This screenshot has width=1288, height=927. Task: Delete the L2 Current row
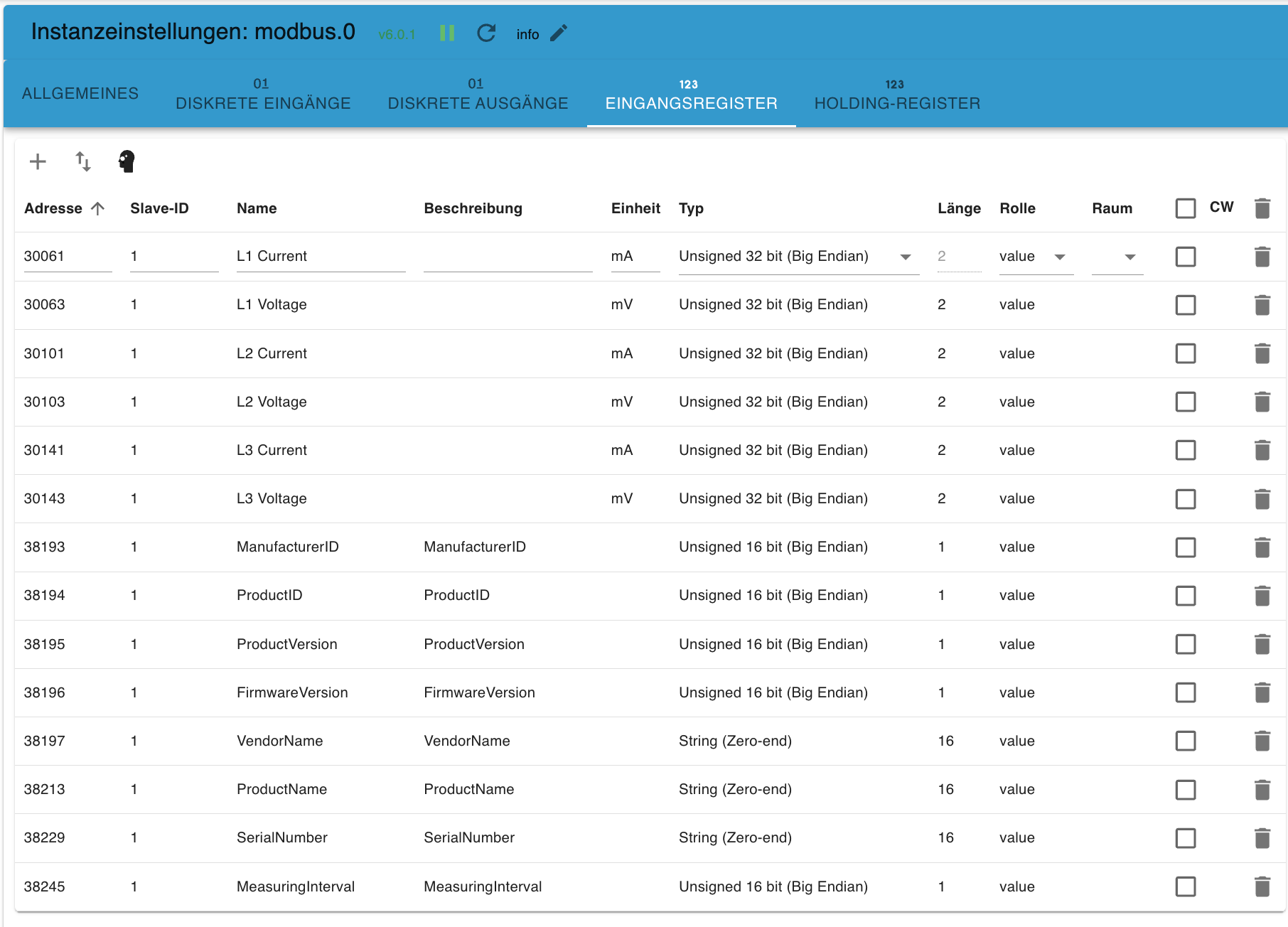[x=1262, y=353]
